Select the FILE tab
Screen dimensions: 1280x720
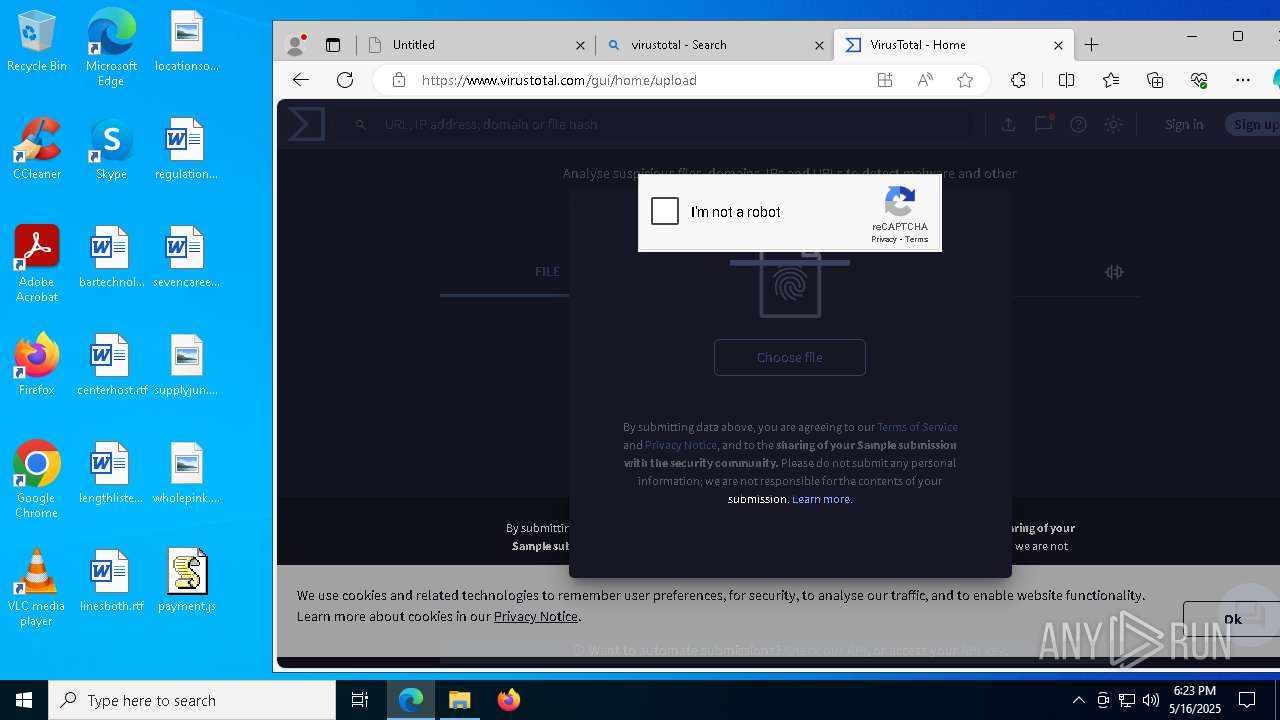click(x=547, y=271)
